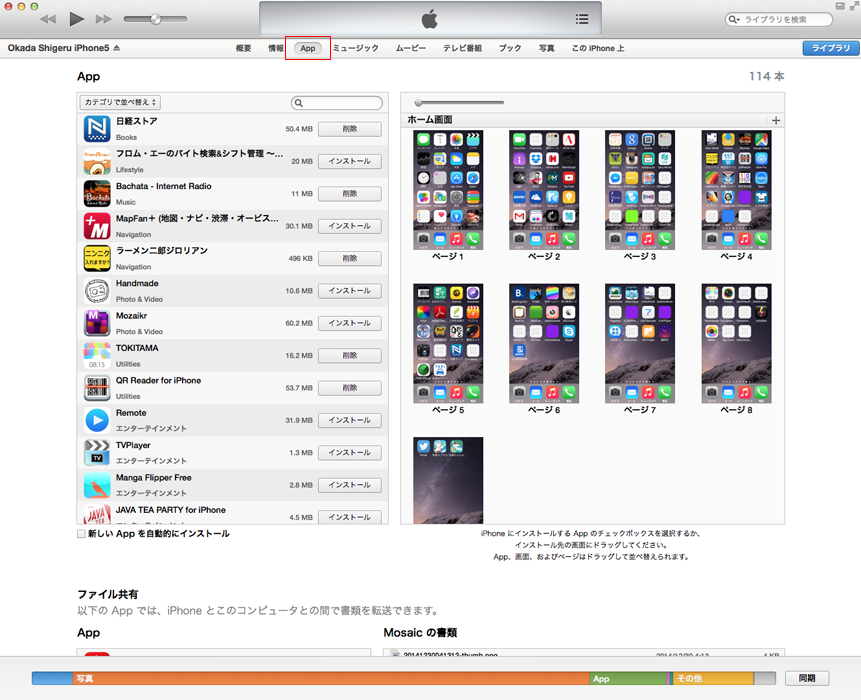Click the 日経ストア app icon
861x700 pixels.
tap(97, 129)
